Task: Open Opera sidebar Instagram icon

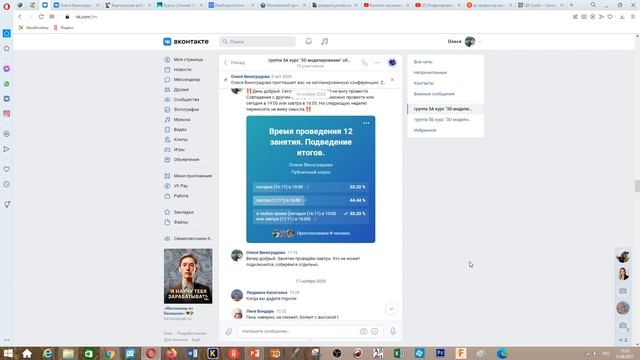Action: [x=7, y=114]
